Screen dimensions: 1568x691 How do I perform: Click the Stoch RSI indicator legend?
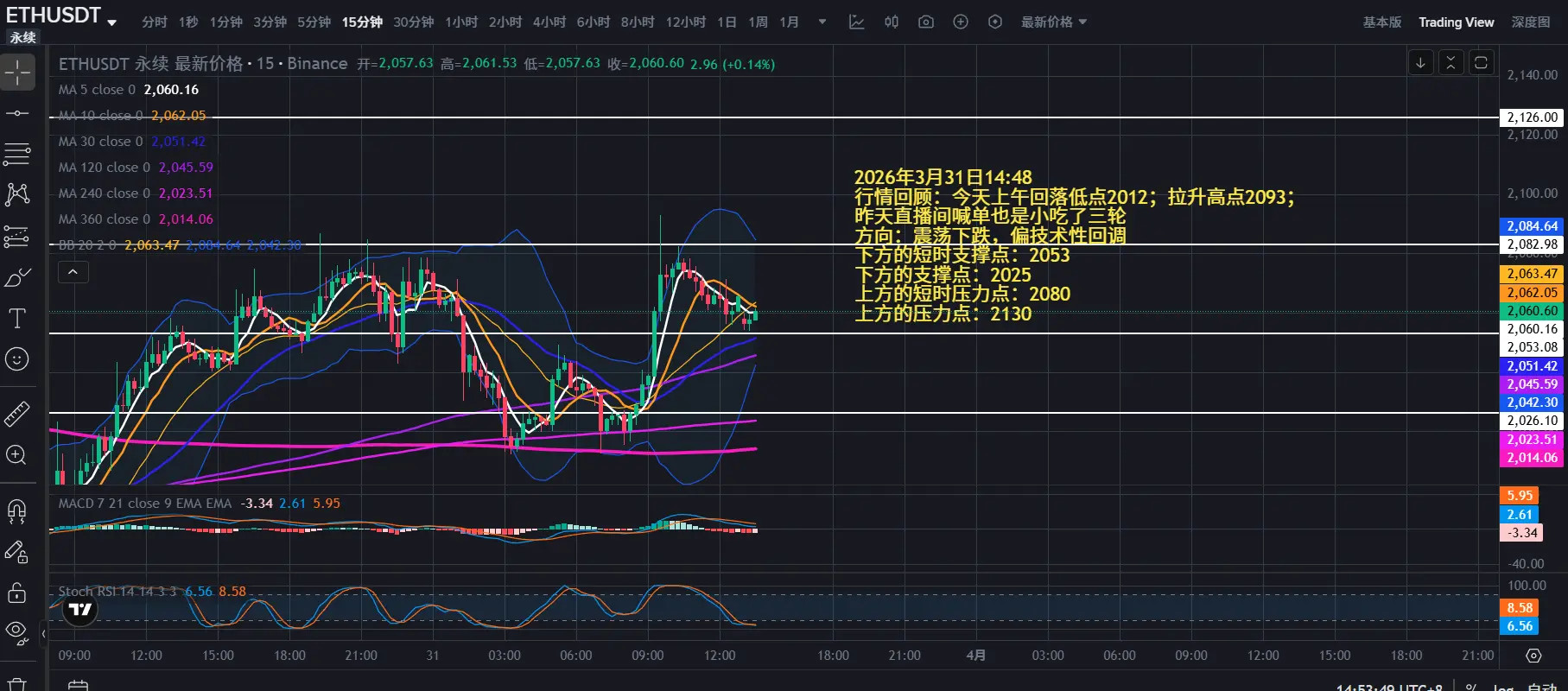click(x=152, y=592)
